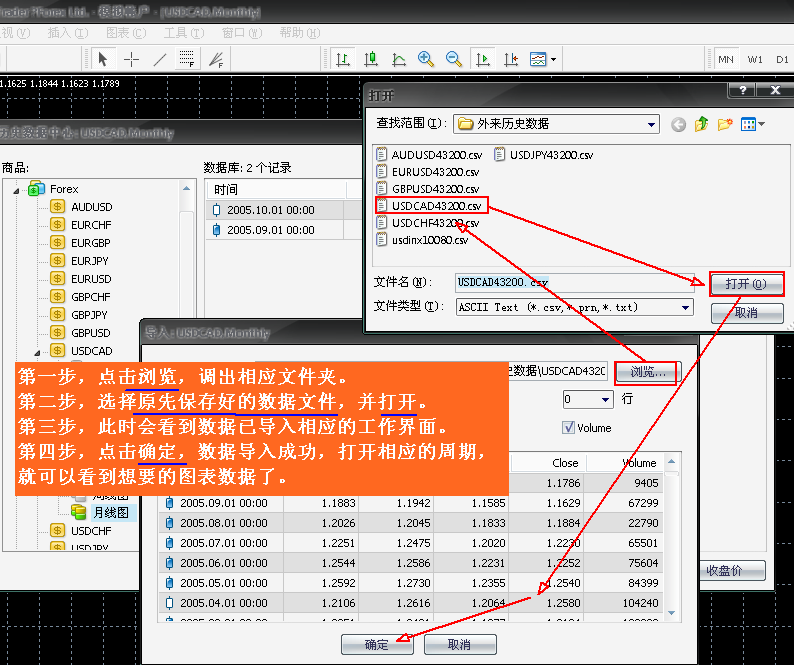Click the zoom out magnifier icon

[x=453, y=59]
